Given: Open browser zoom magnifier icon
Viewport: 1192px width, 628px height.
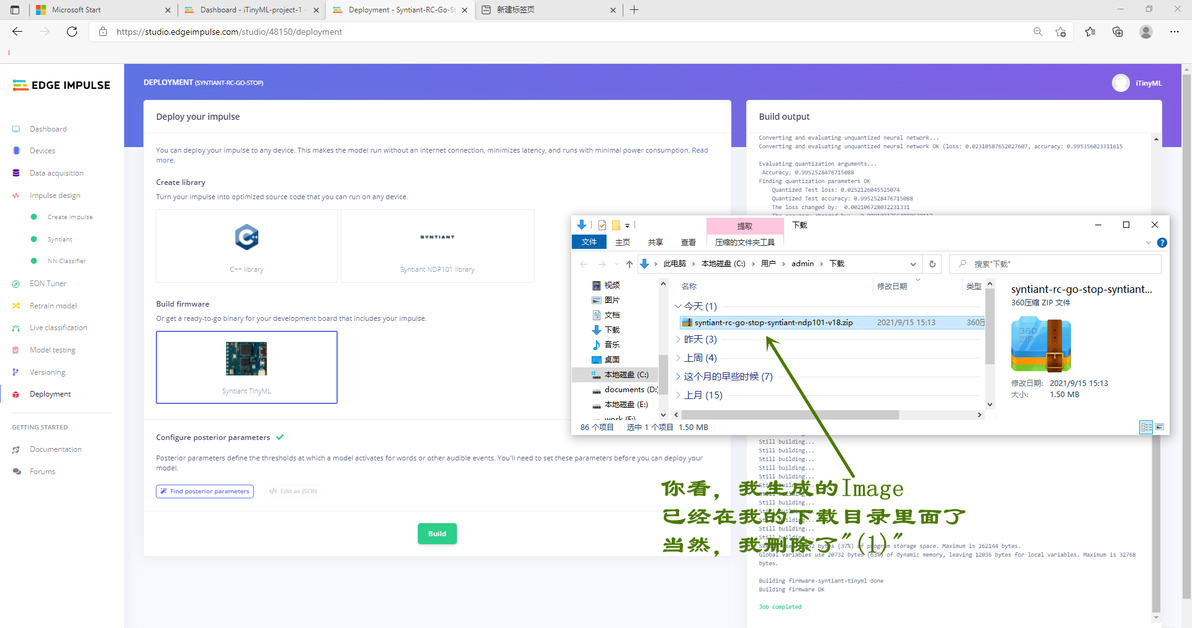Looking at the screenshot, I should click(x=1038, y=32).
